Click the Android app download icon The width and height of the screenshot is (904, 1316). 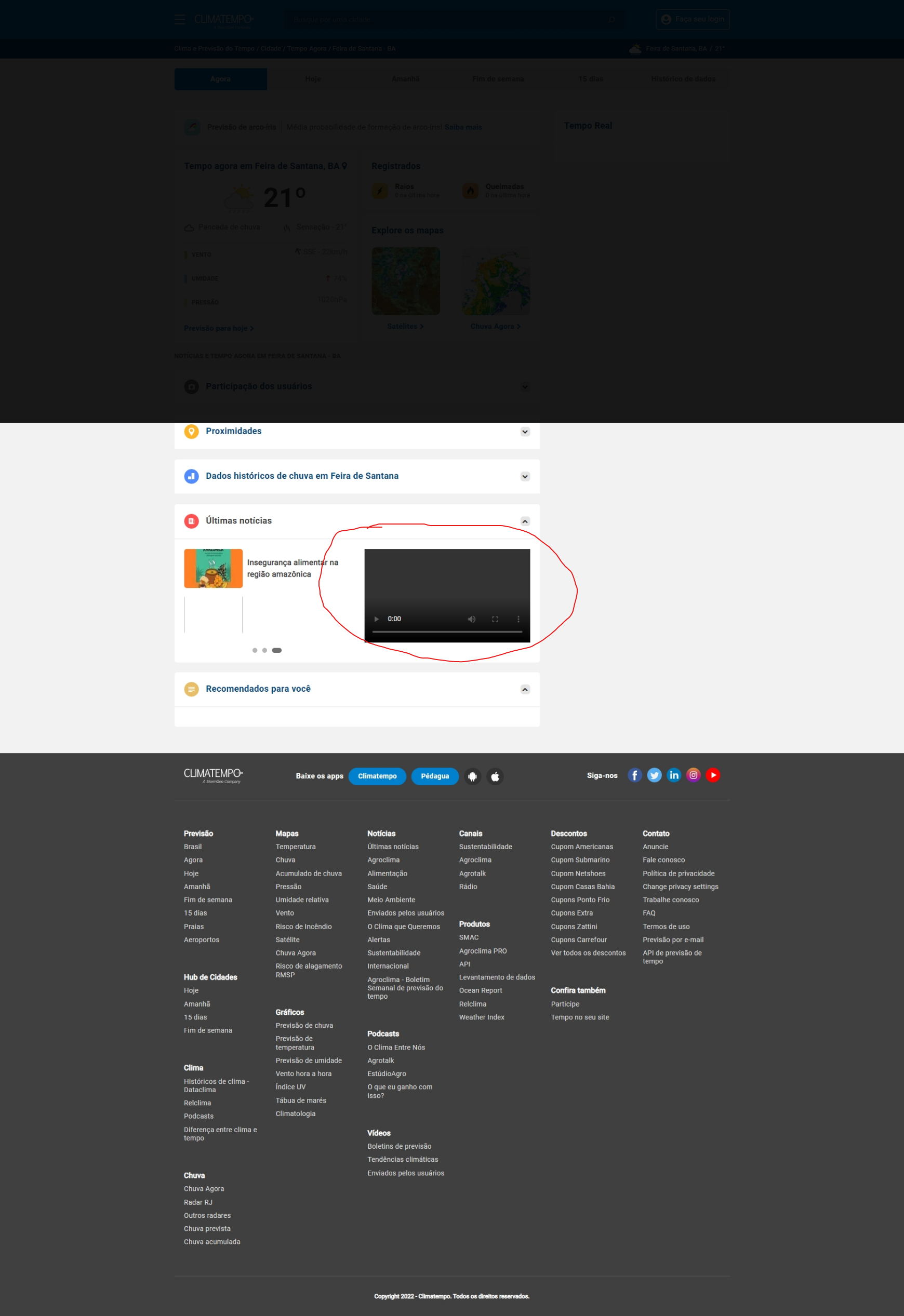(473, 776)
